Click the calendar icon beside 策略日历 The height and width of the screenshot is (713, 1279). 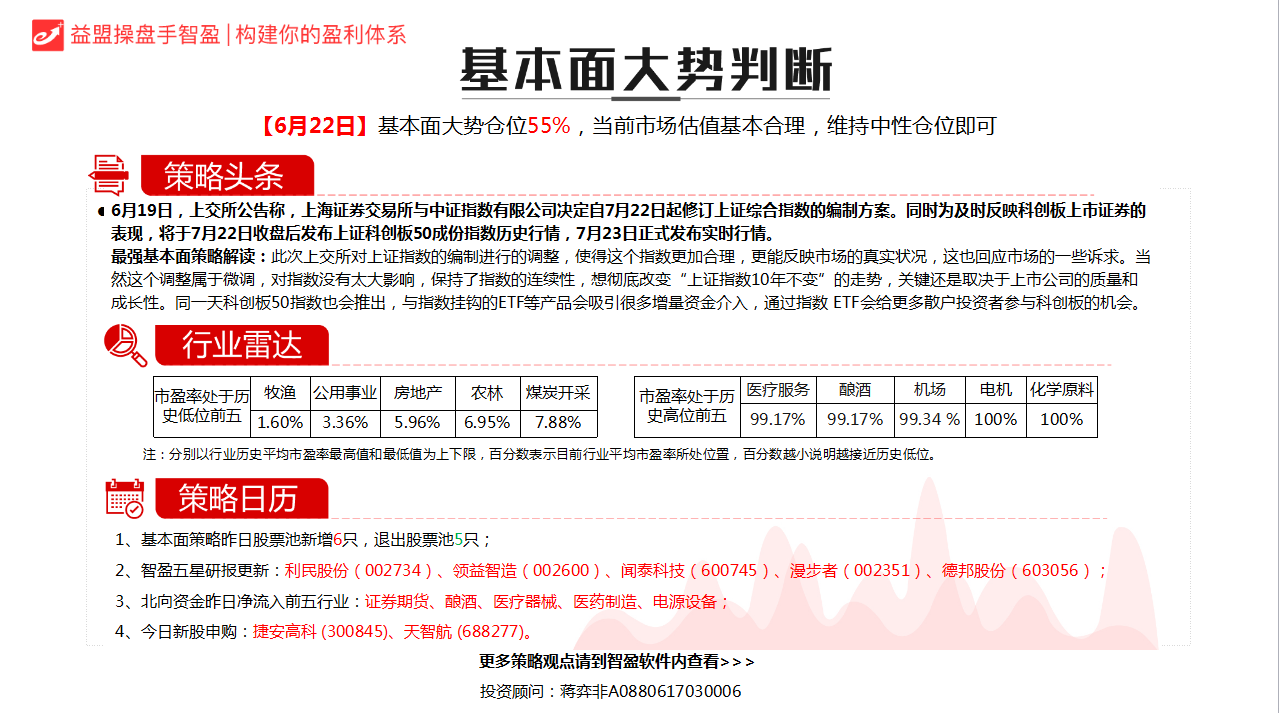[x=126, y=498]
